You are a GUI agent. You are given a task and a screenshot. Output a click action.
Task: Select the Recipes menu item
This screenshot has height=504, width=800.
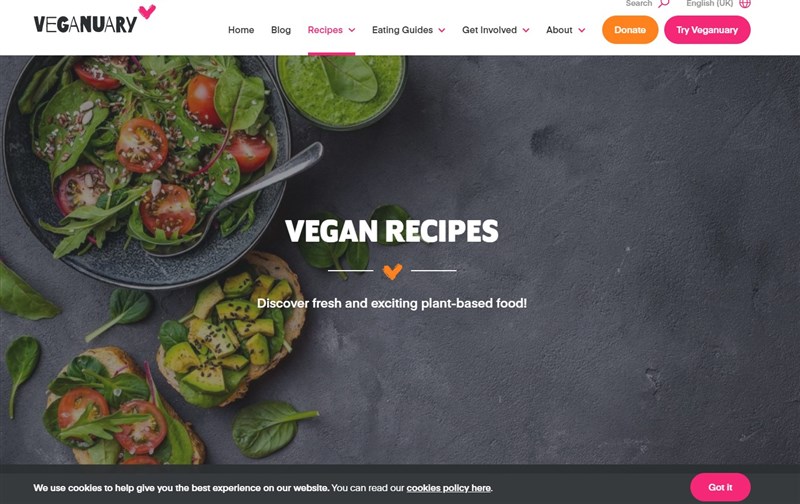tap(325, 30)
